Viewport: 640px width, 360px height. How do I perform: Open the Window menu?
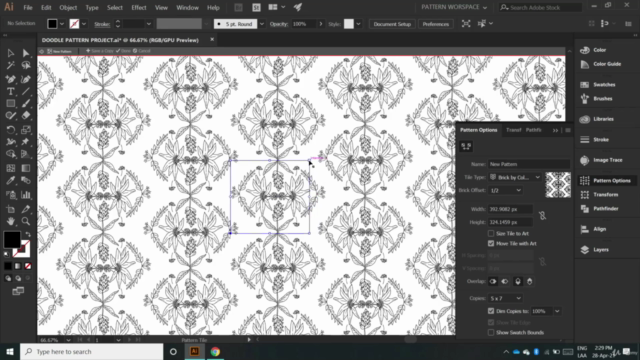coord(187,7)
